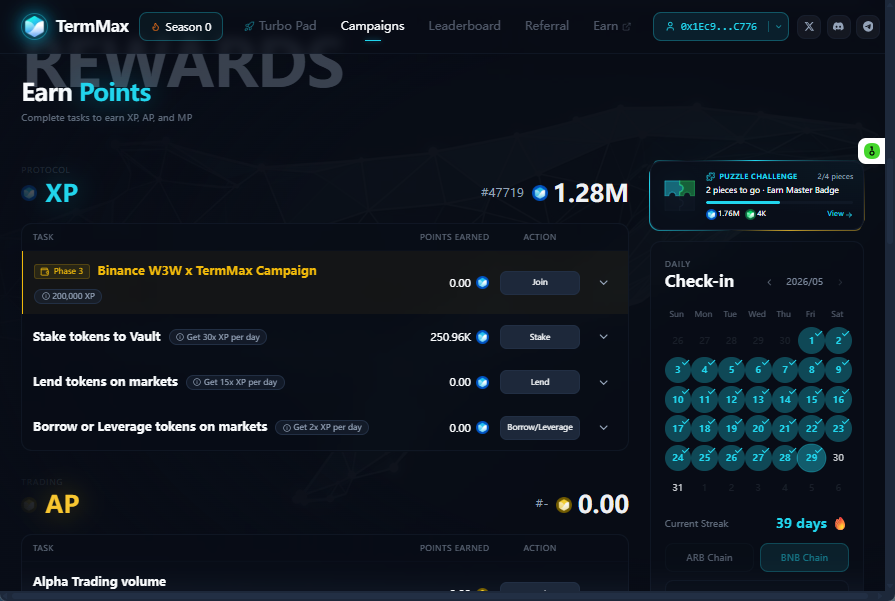Screen dimensions: 895x601
Task: Click the Alpha Trading volume task
Action: 99,582
